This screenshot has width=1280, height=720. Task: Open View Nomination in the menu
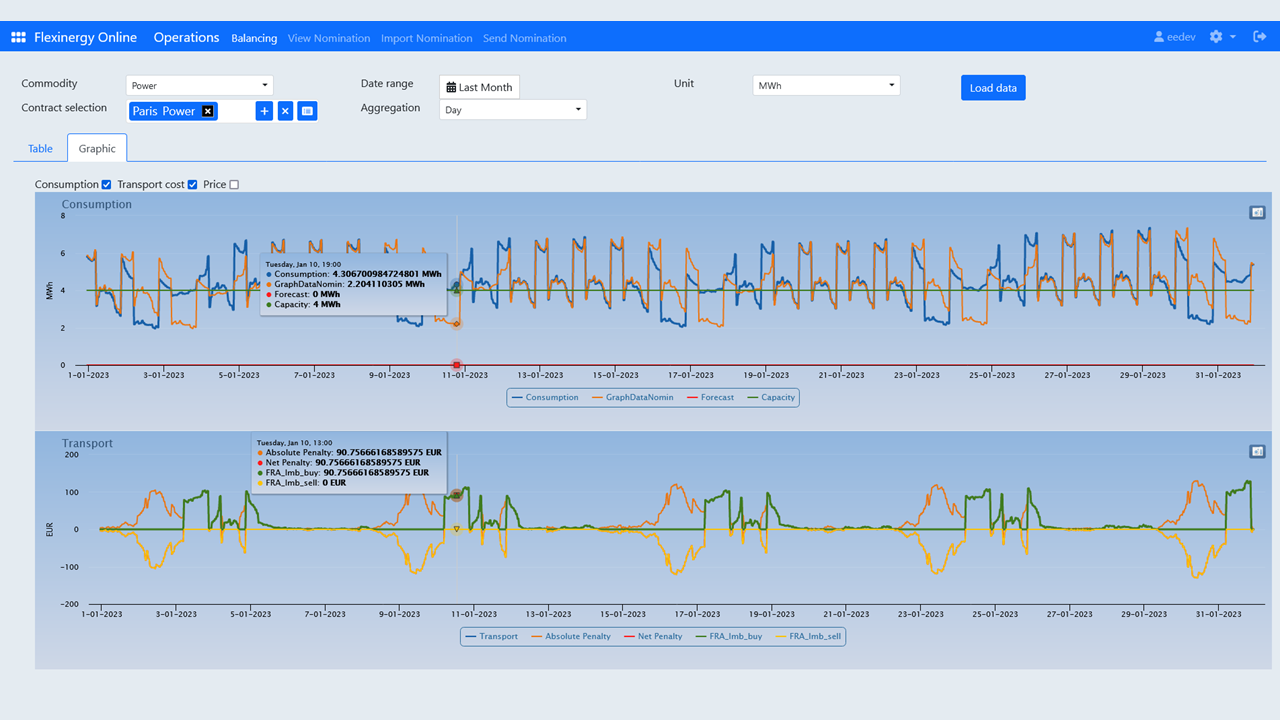pos(328,38)
